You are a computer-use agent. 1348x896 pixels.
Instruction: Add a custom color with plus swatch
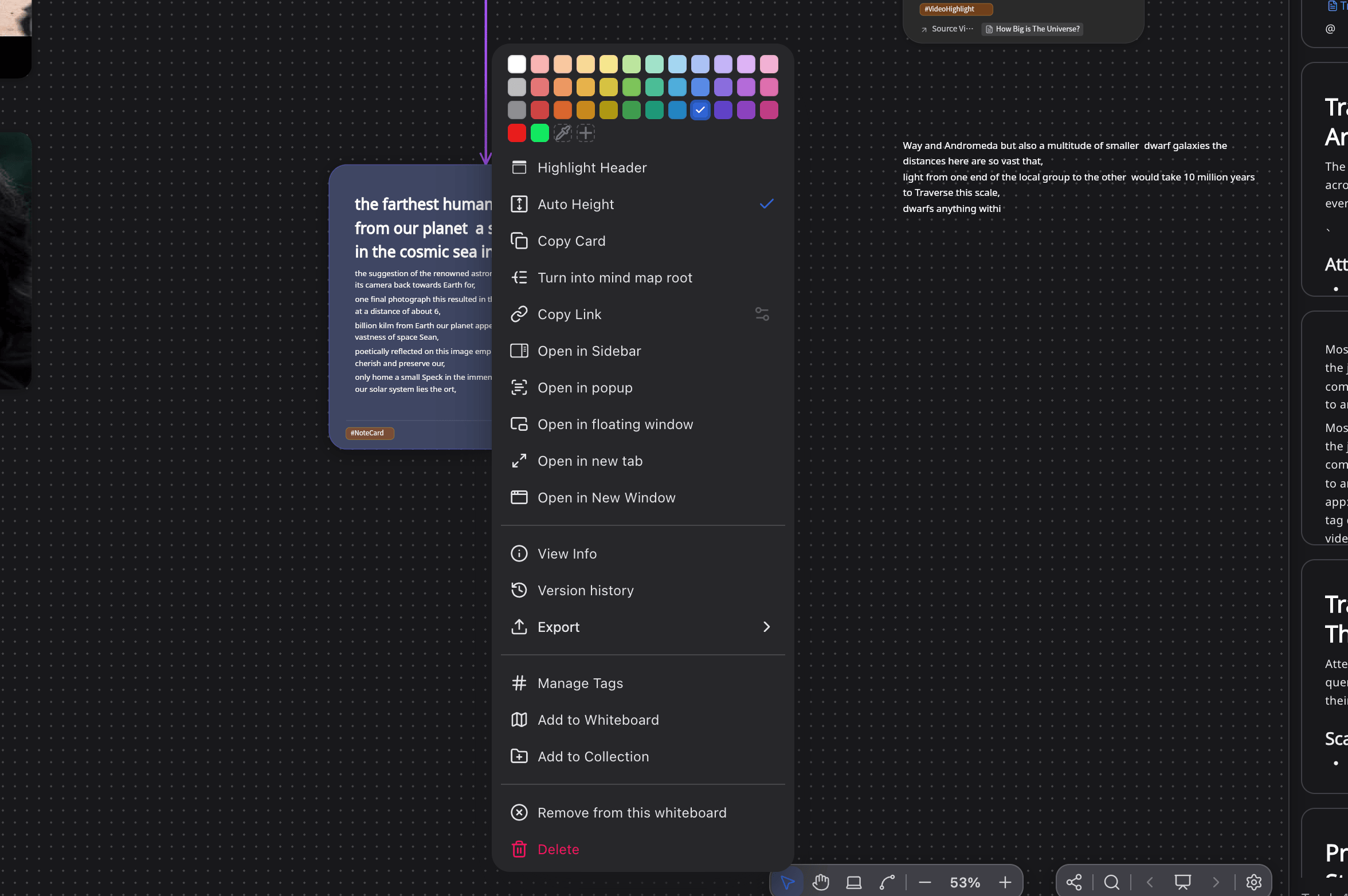pos(586,133)
